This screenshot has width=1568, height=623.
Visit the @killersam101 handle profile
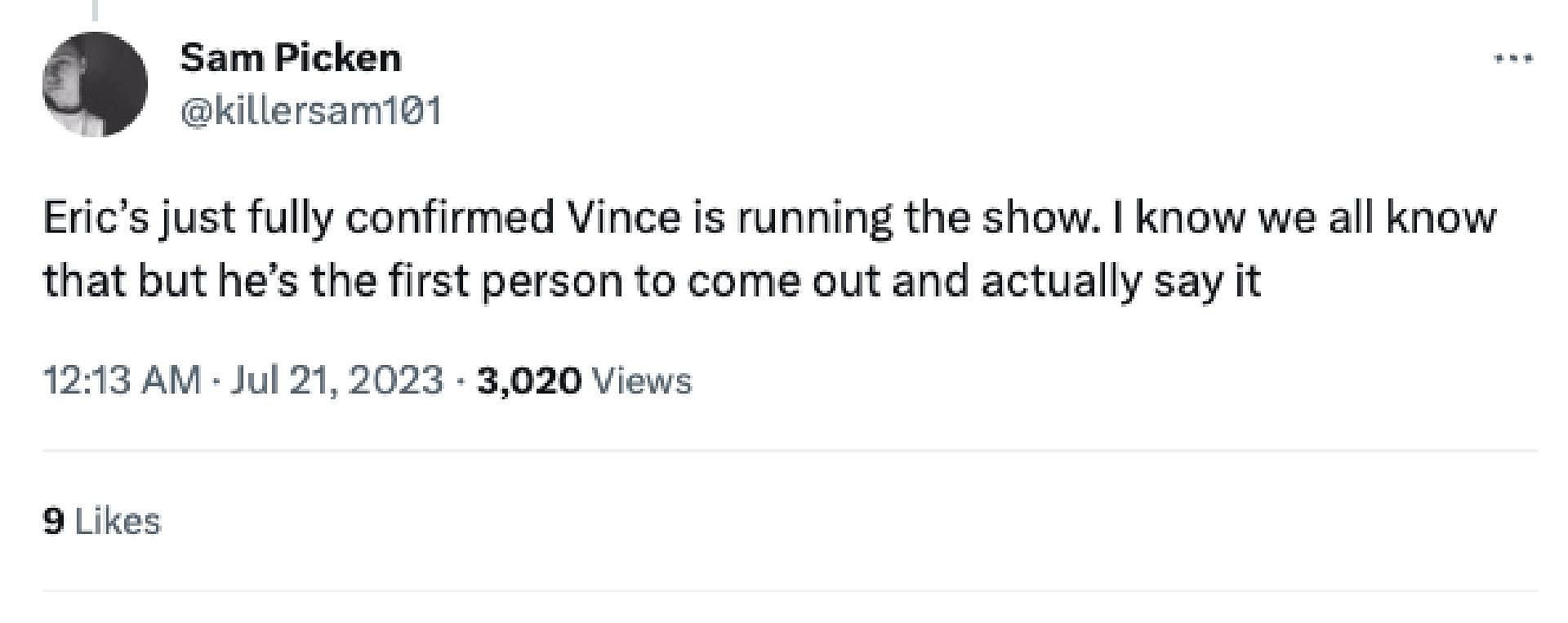pyautogui.click(x=310, y=109)
